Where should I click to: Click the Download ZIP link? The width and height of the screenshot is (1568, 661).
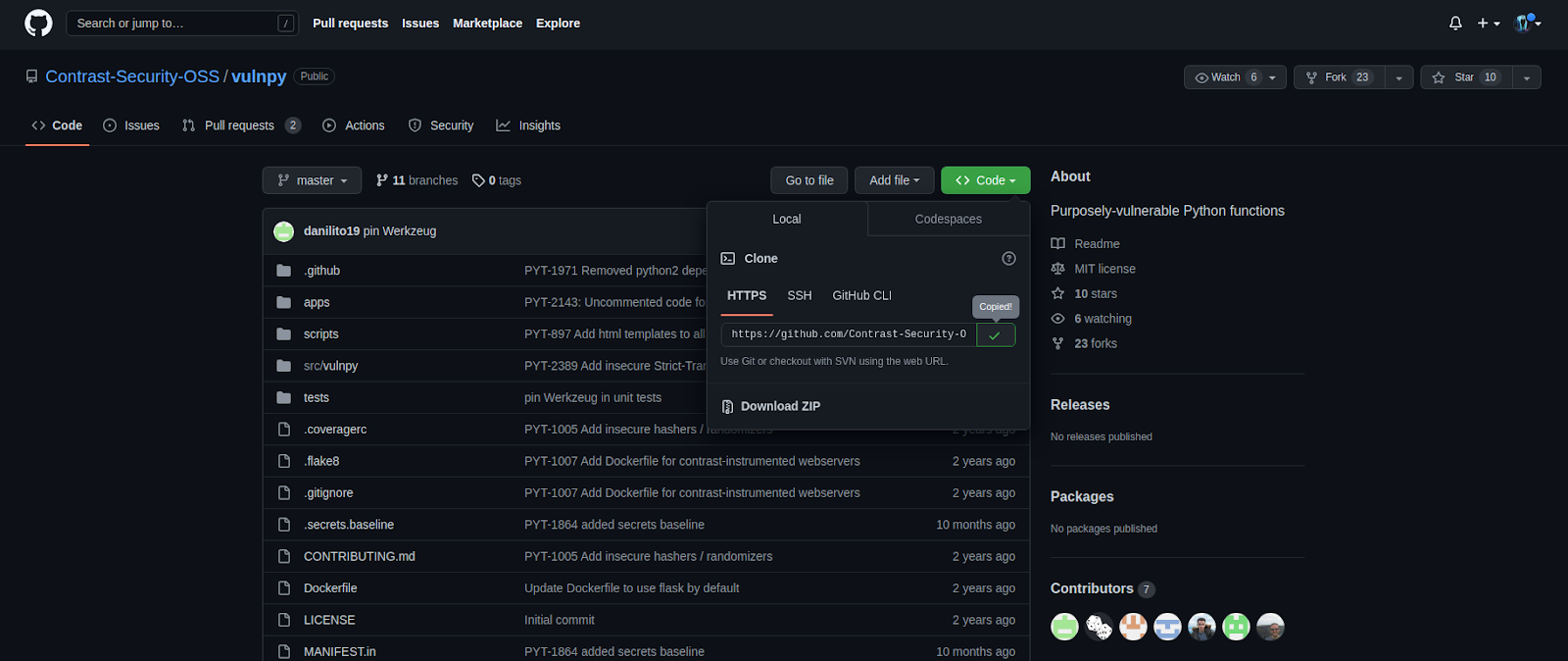[x=780, y=406]
